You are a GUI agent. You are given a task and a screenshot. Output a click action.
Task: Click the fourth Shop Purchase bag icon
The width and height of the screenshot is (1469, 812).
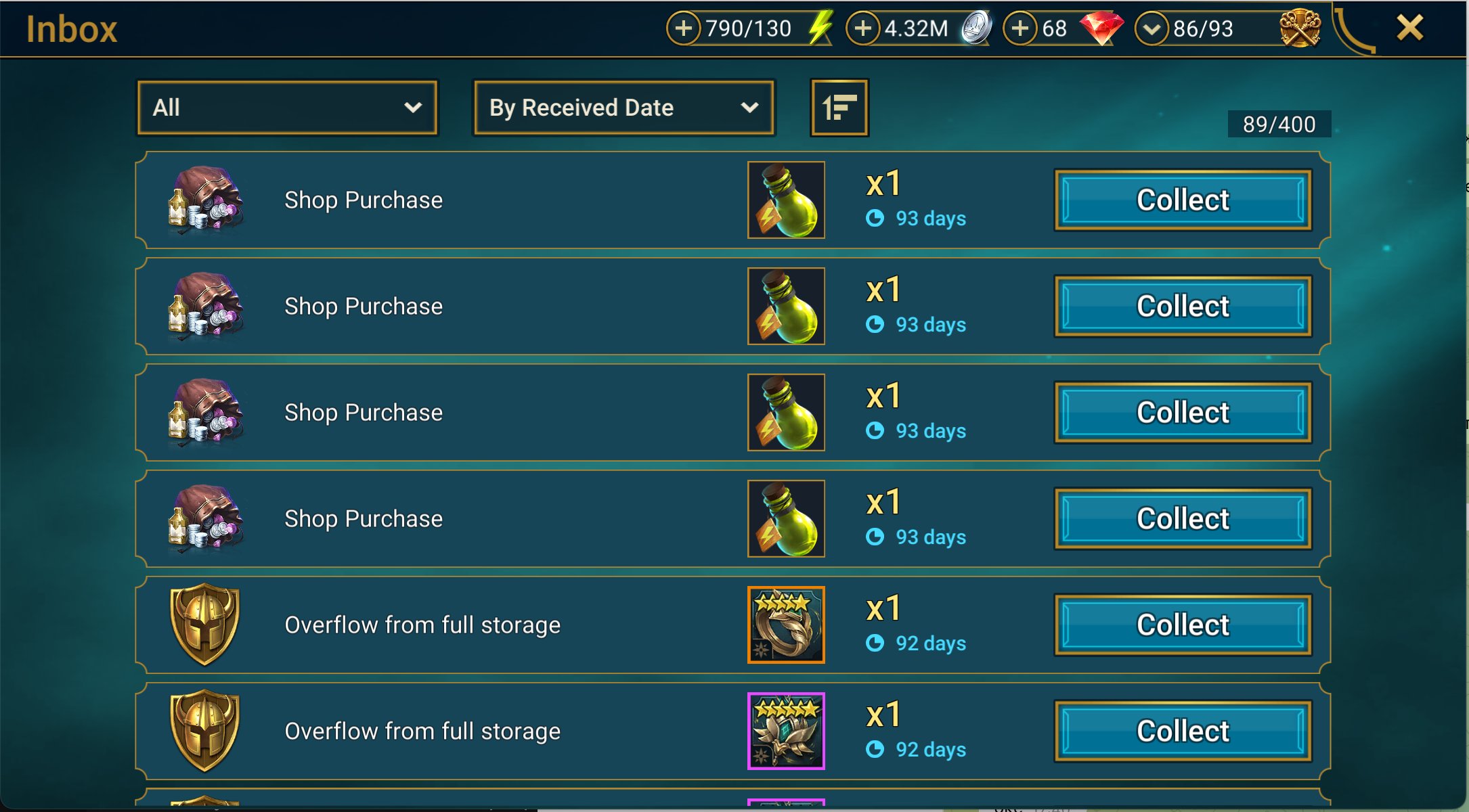click(x=205, y=519)
